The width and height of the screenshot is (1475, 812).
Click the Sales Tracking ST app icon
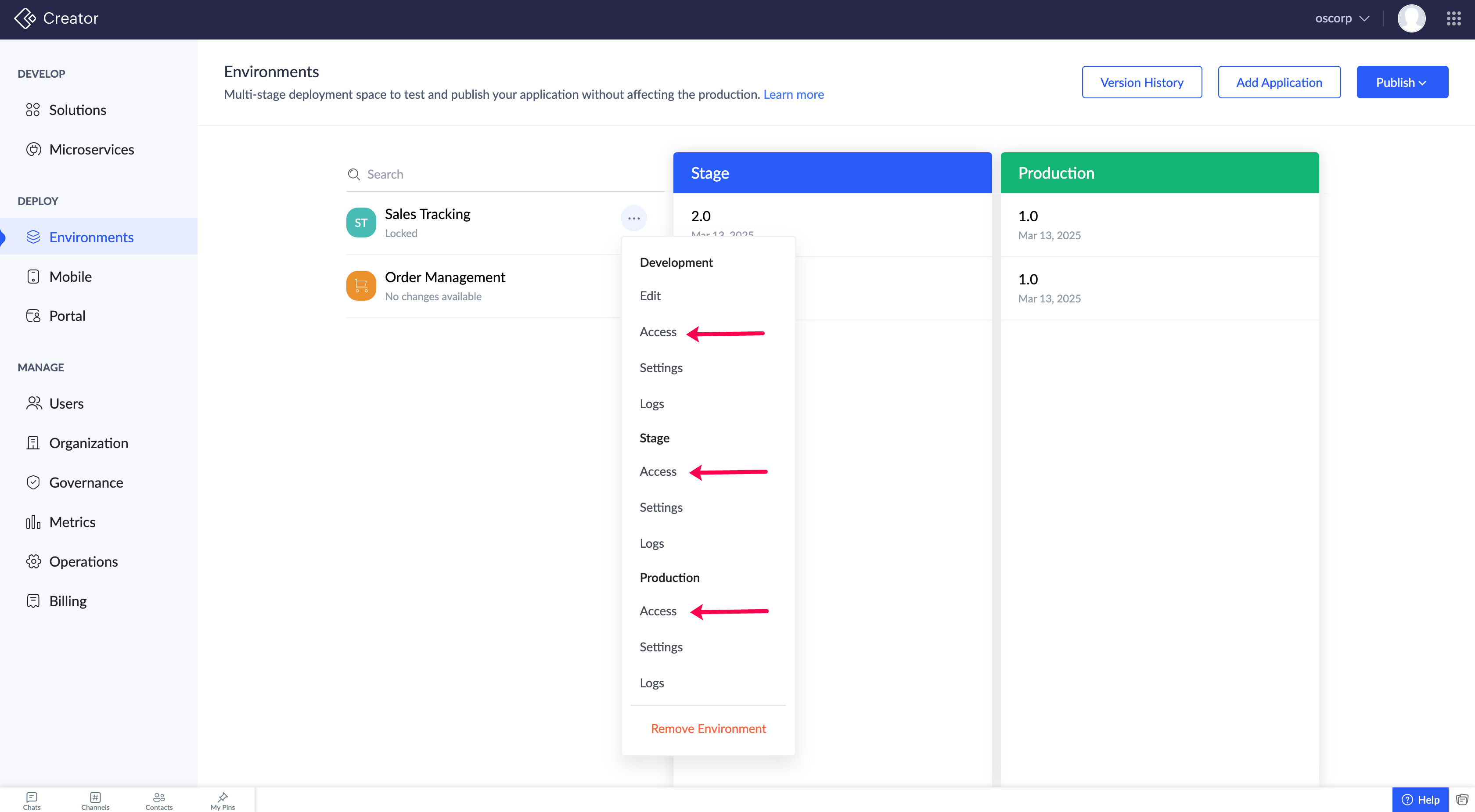361,222
